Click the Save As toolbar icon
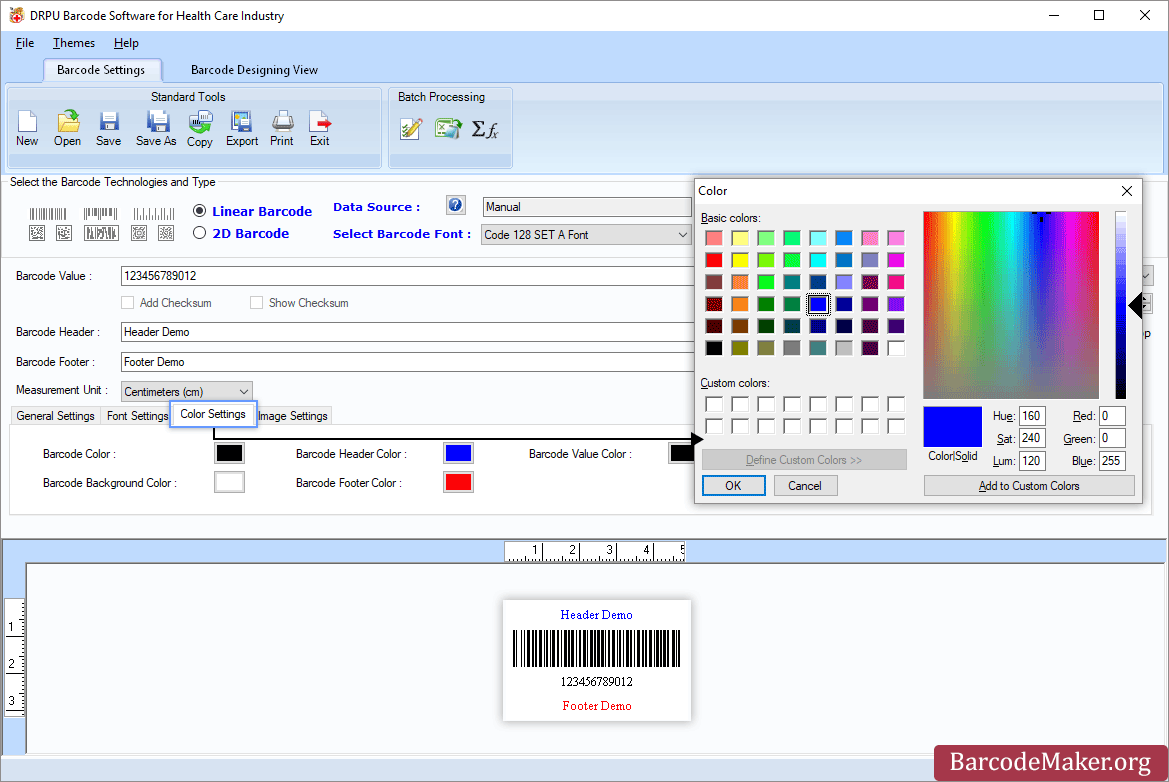Viewport: 1169px width, 782px height. pyautogui.click(x=157, y=128)
